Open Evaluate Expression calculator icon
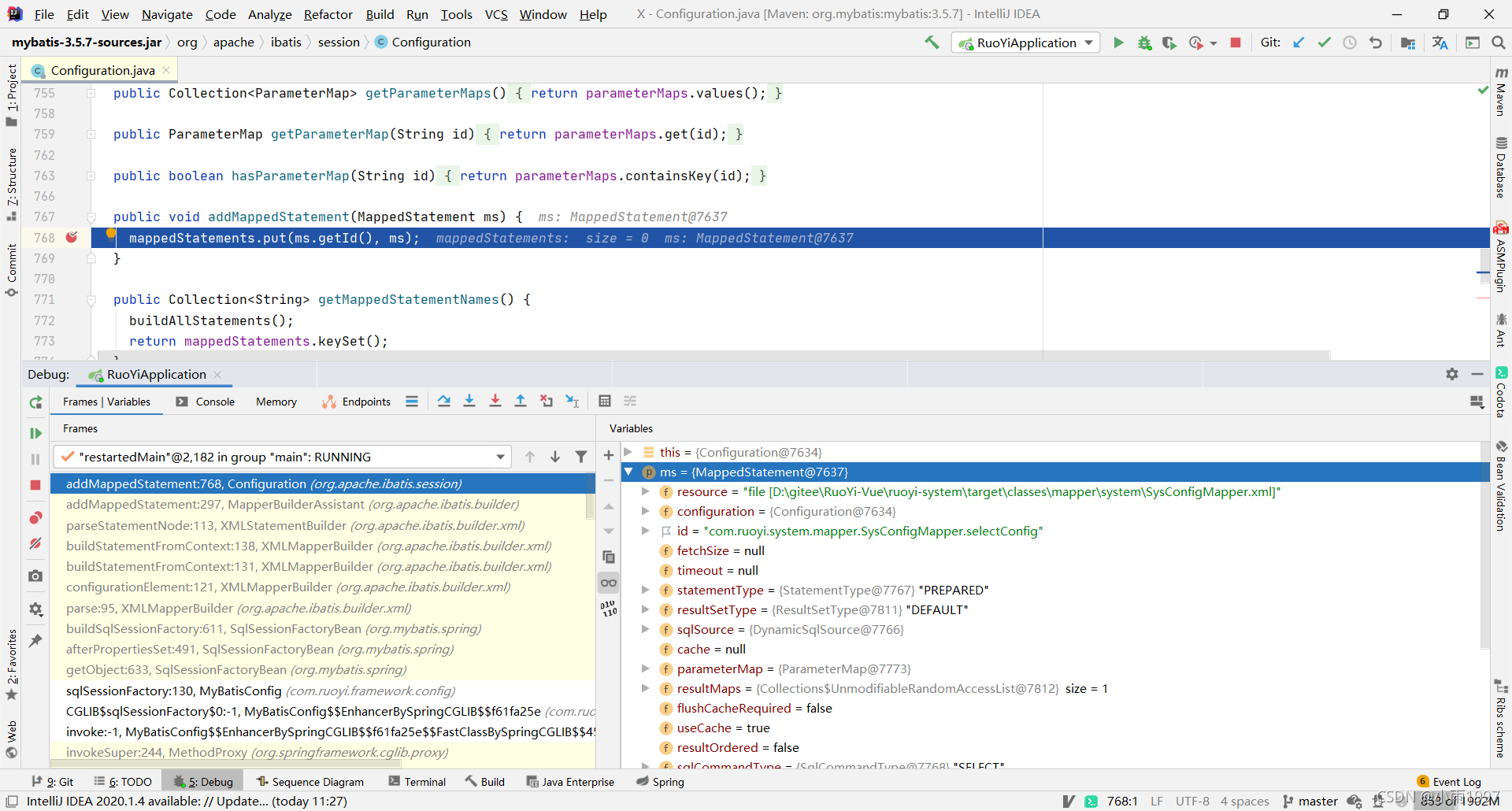 [x=605, y=402]
